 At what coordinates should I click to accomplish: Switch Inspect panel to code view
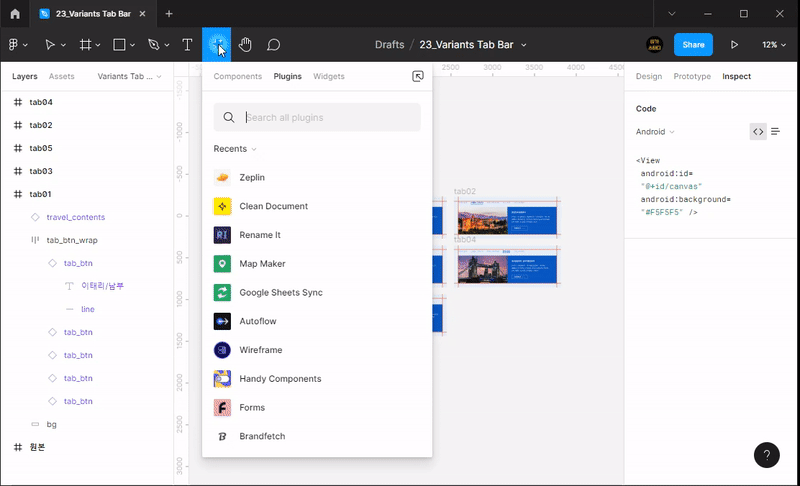758,132
